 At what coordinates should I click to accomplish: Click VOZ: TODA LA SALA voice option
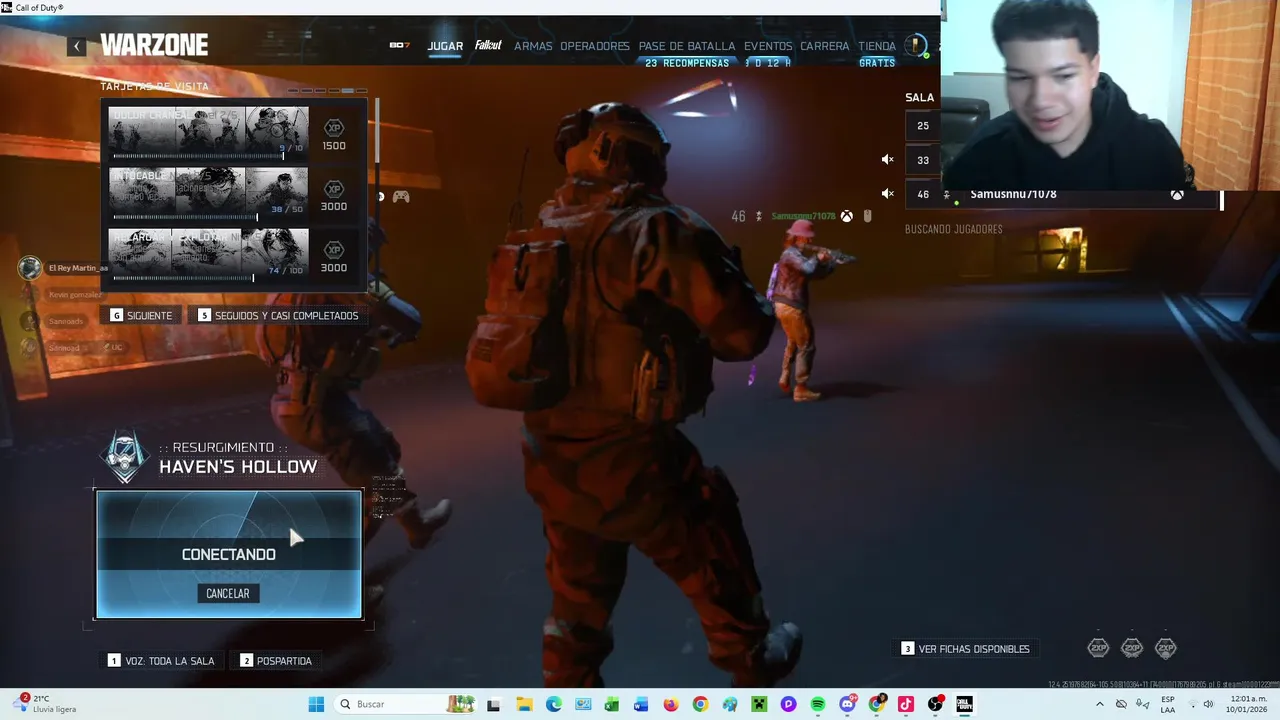point(161,660)
